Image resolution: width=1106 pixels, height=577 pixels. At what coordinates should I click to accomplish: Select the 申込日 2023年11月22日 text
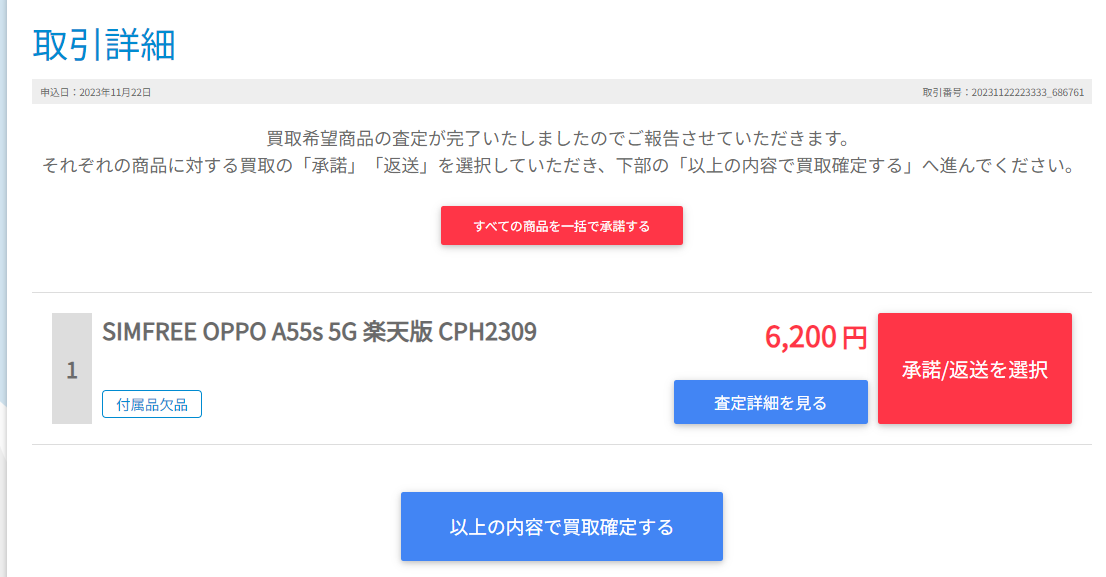(x=95, y=92)
